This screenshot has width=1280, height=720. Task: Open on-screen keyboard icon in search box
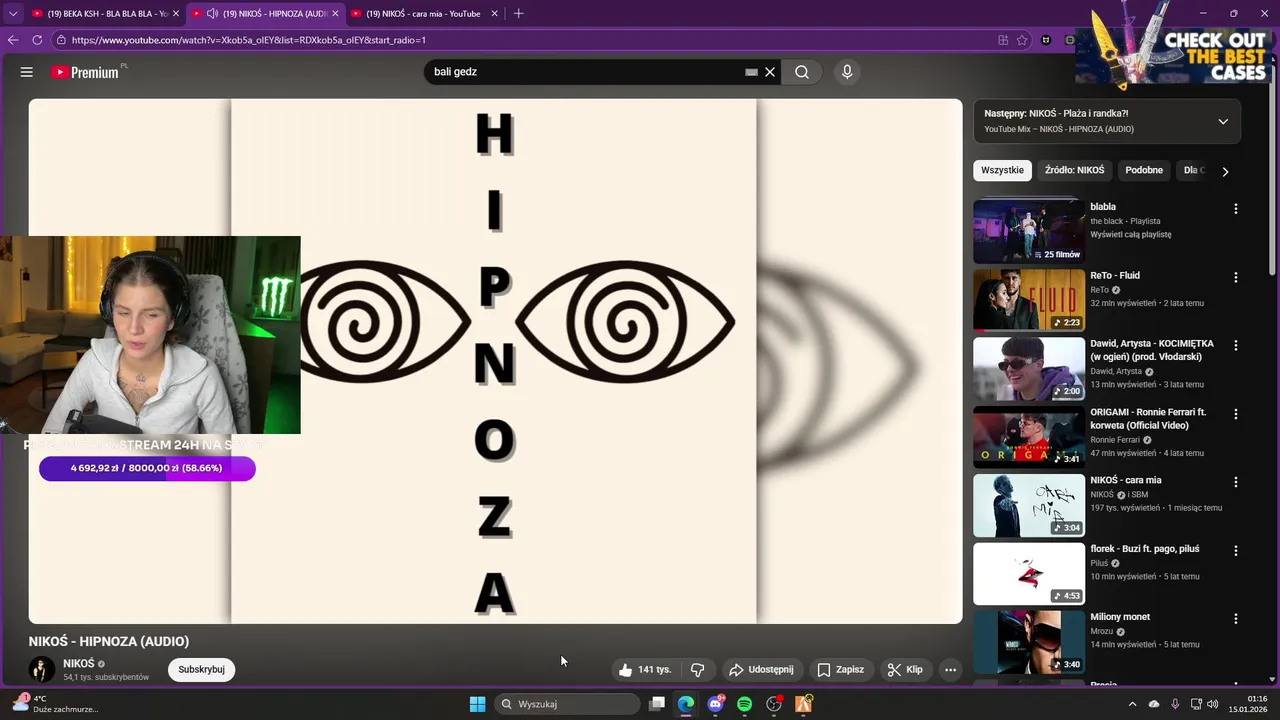tap(751, 72)
